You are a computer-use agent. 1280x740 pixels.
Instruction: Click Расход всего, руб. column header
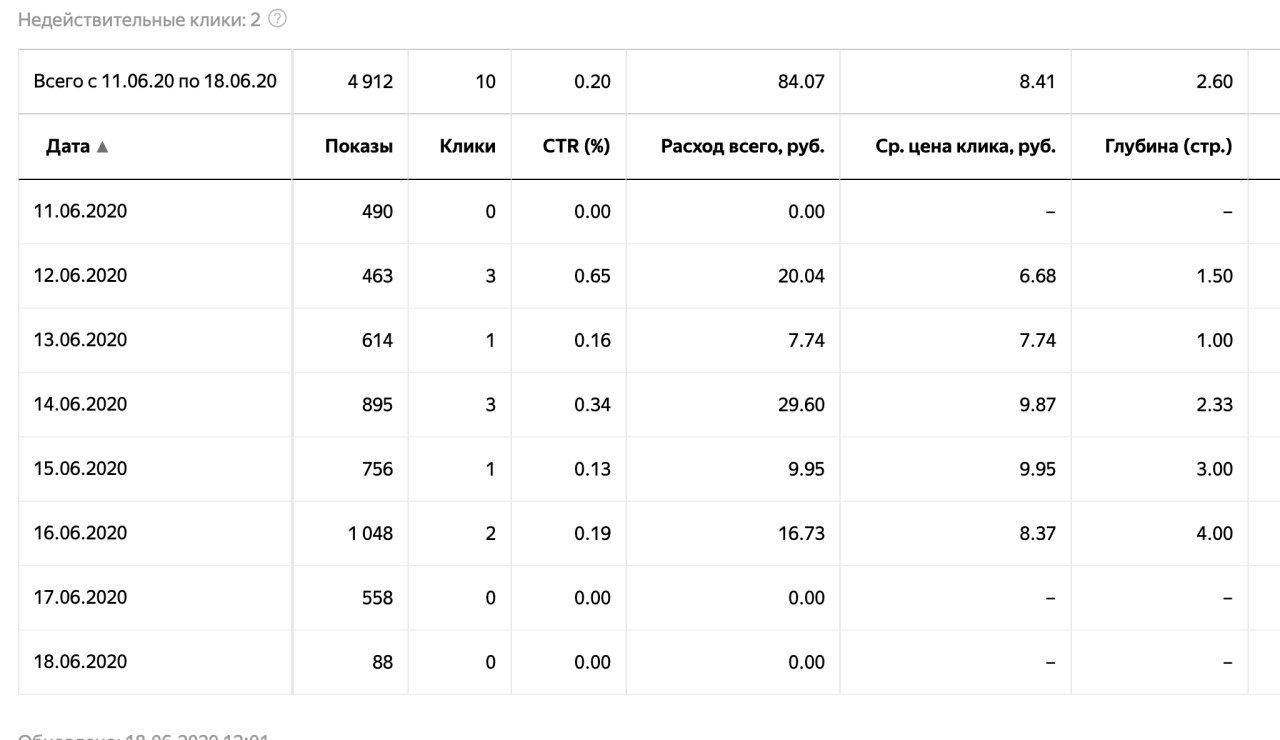point(743,146)
